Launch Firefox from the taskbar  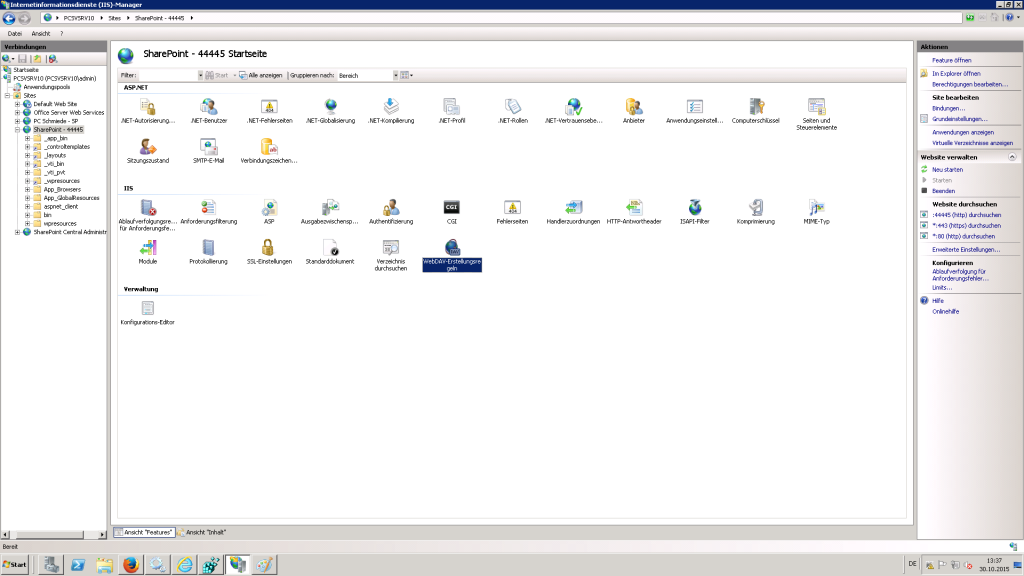coord(131,565)
